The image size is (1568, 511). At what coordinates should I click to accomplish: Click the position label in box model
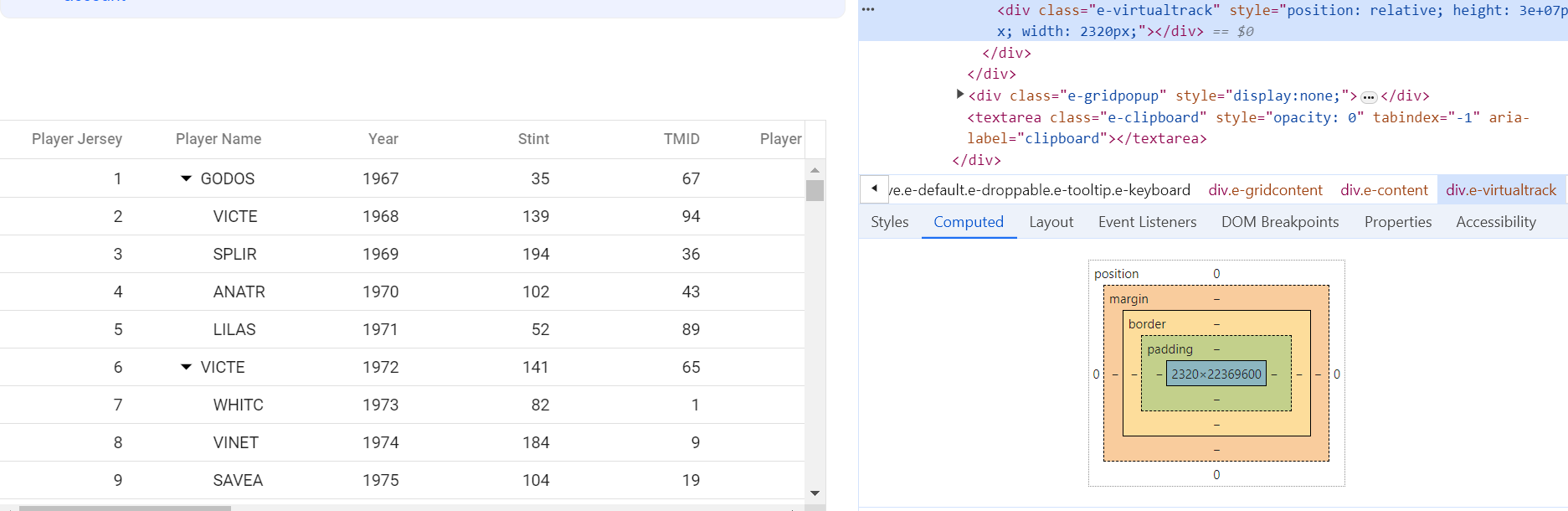pos(1116,274)
